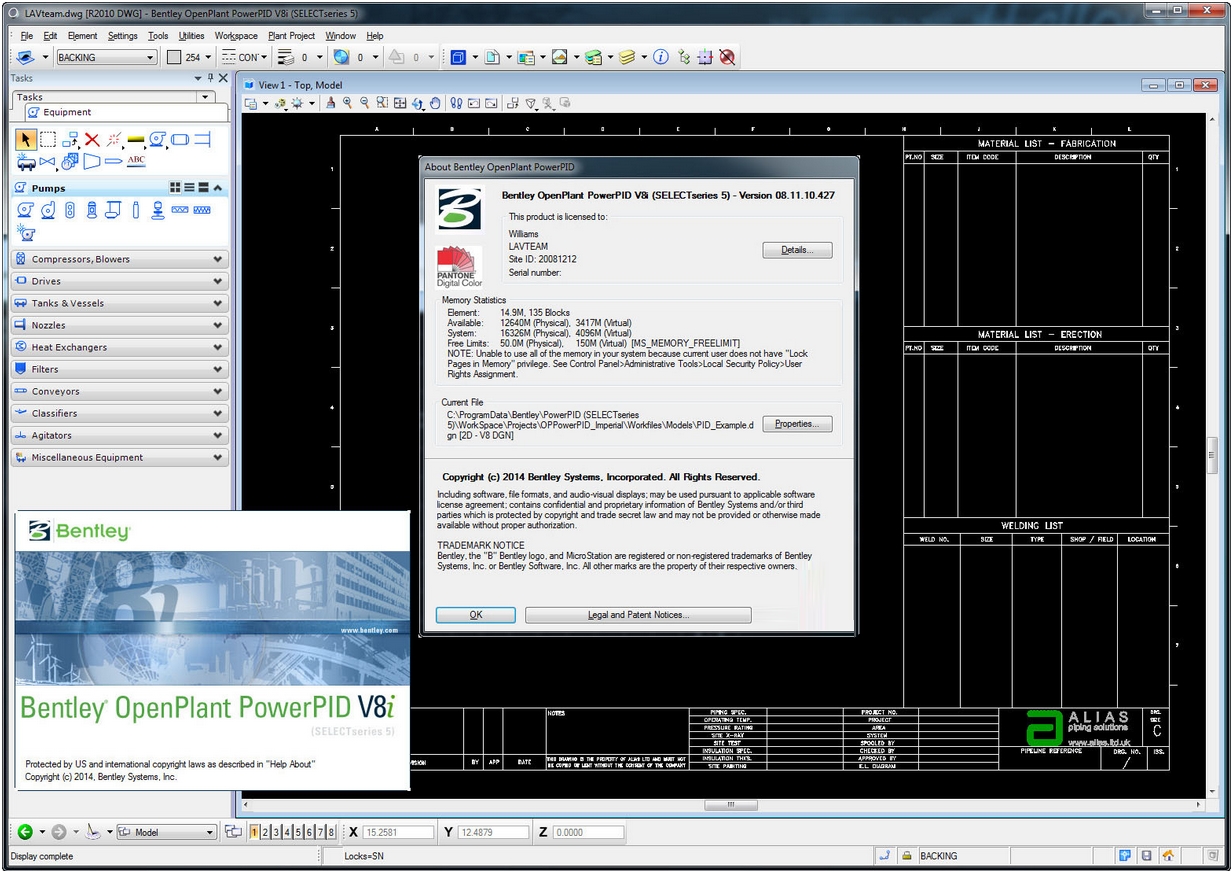
Task: Click the red X Delete Element tool
Action: (x=92, y=139)
